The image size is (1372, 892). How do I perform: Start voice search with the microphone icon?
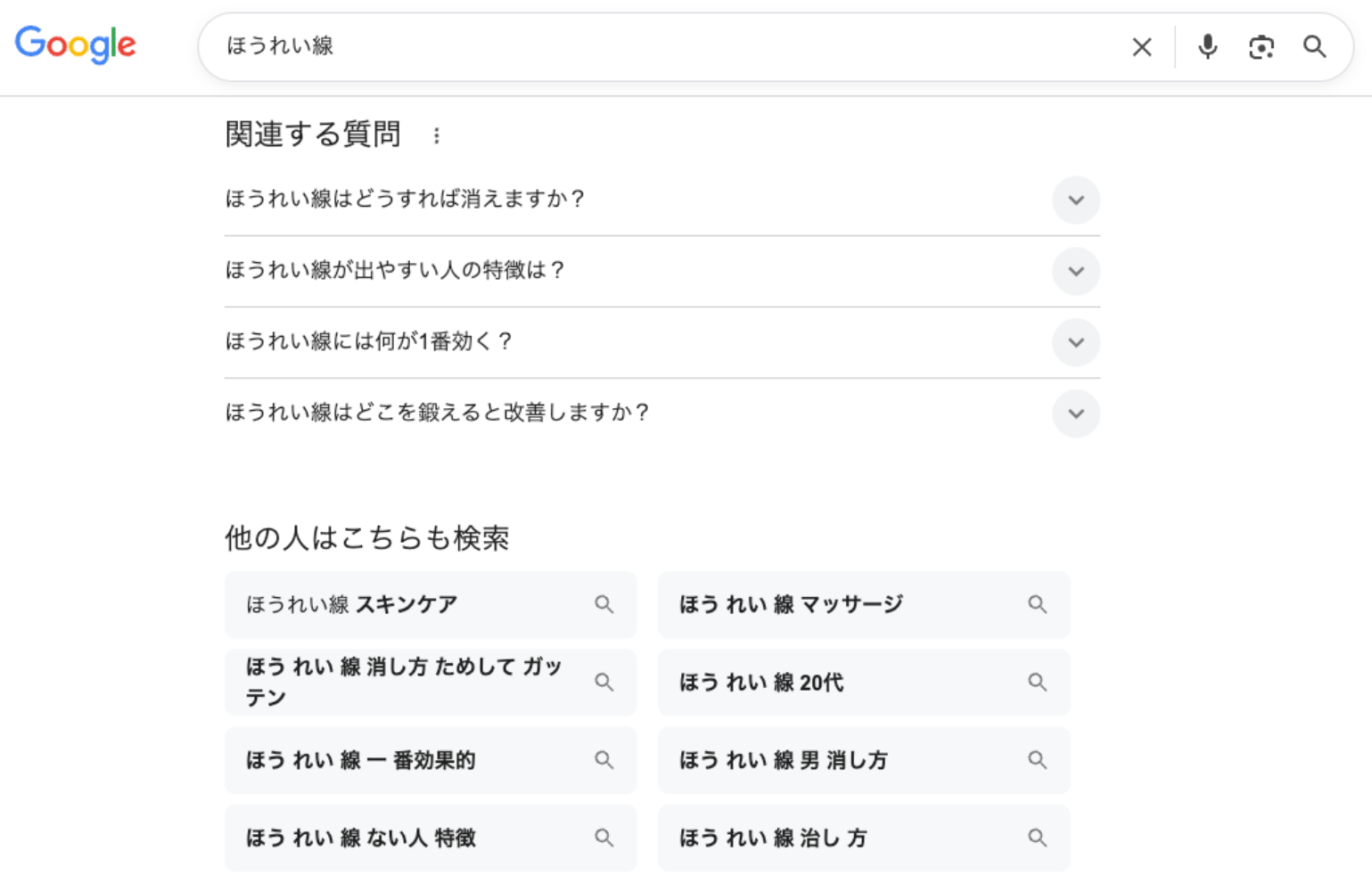click(x=1207, y=46)
